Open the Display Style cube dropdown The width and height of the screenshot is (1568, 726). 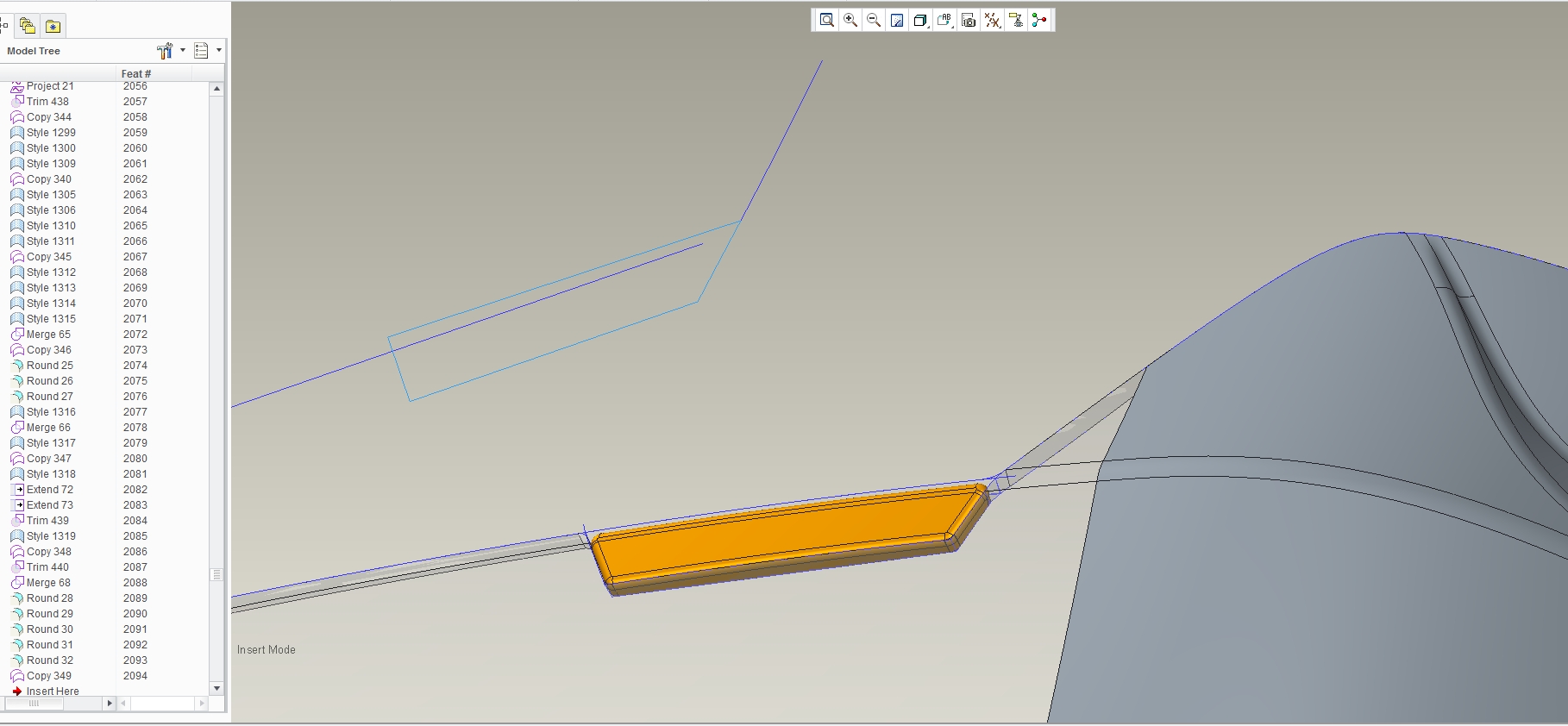pos(920,21)
